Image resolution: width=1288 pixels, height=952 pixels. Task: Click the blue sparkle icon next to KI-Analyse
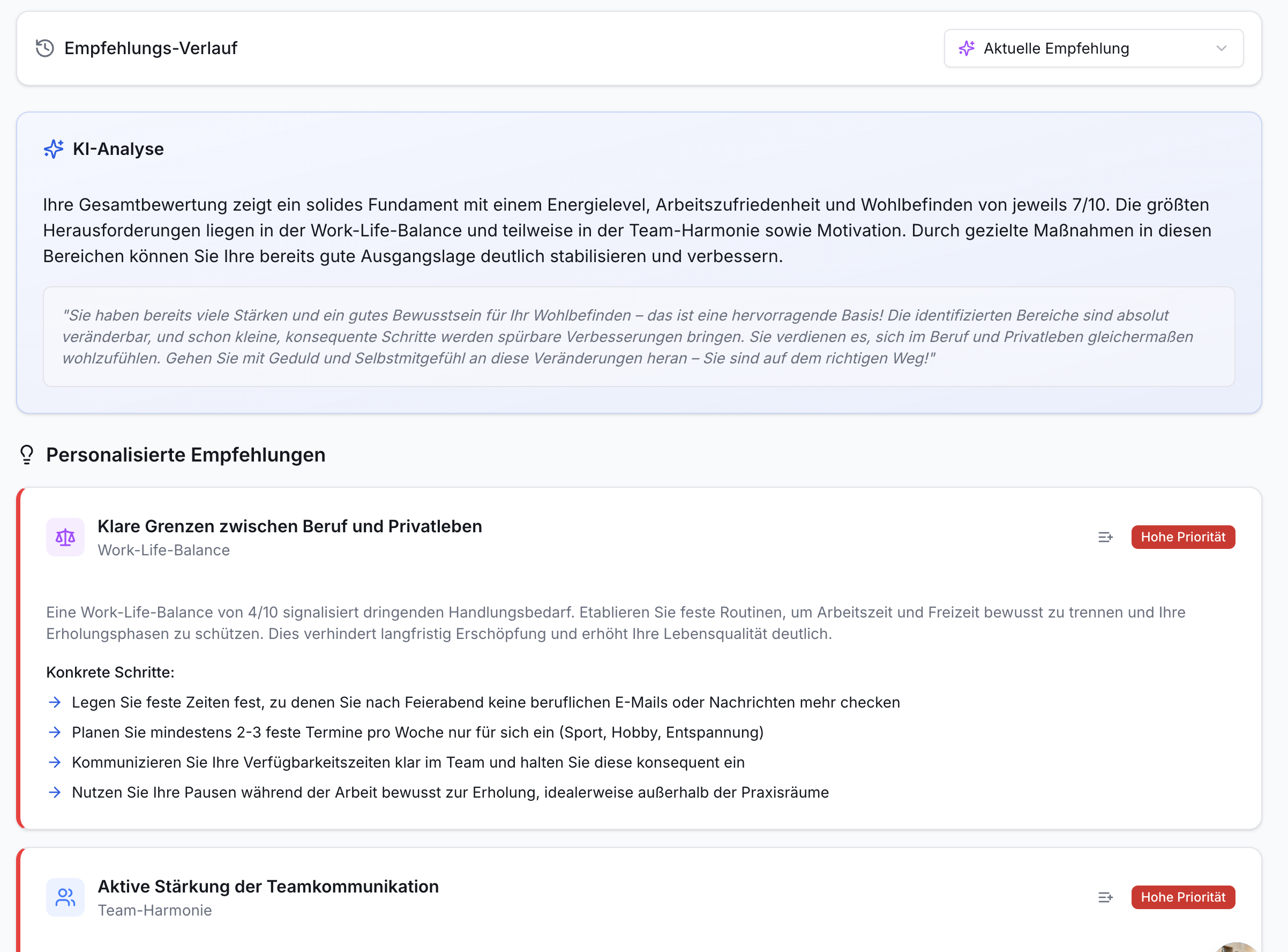tap(54, 148)
